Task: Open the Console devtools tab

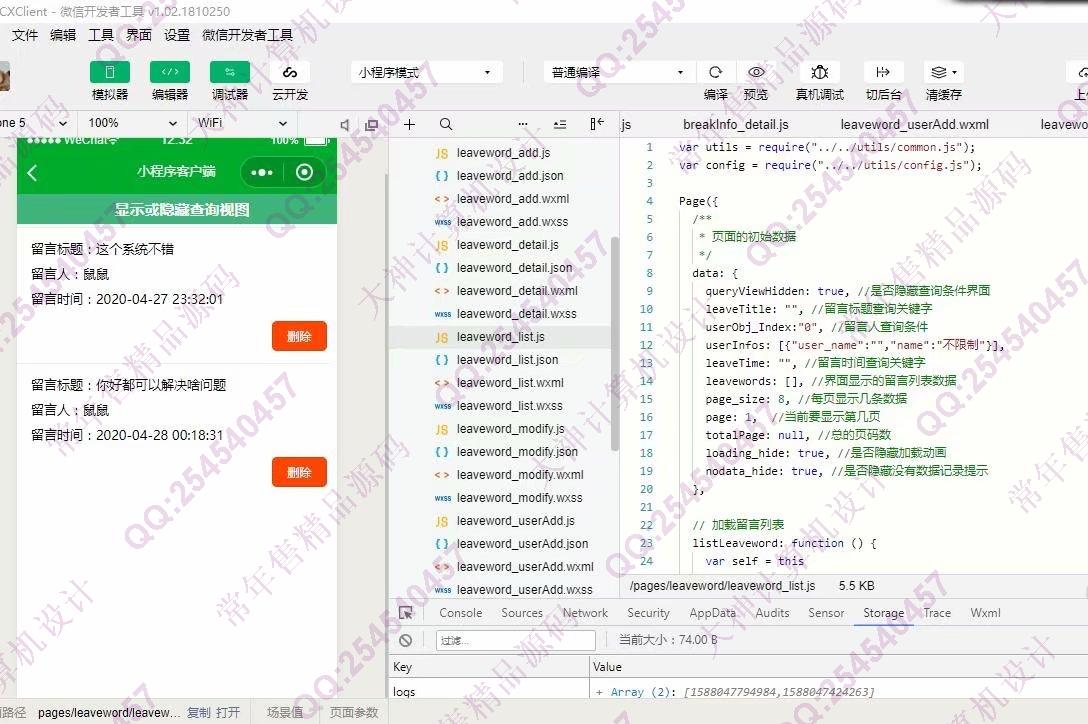Action: coord(461,613)
